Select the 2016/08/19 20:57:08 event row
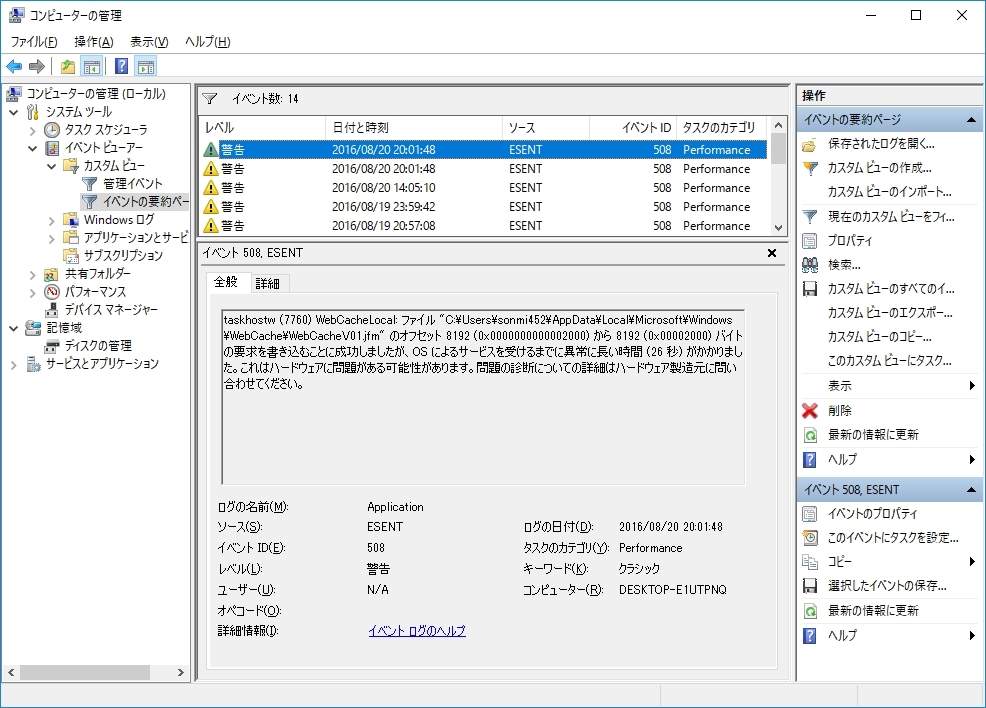This screenshot has width=986, height=708. coord(484,226)
